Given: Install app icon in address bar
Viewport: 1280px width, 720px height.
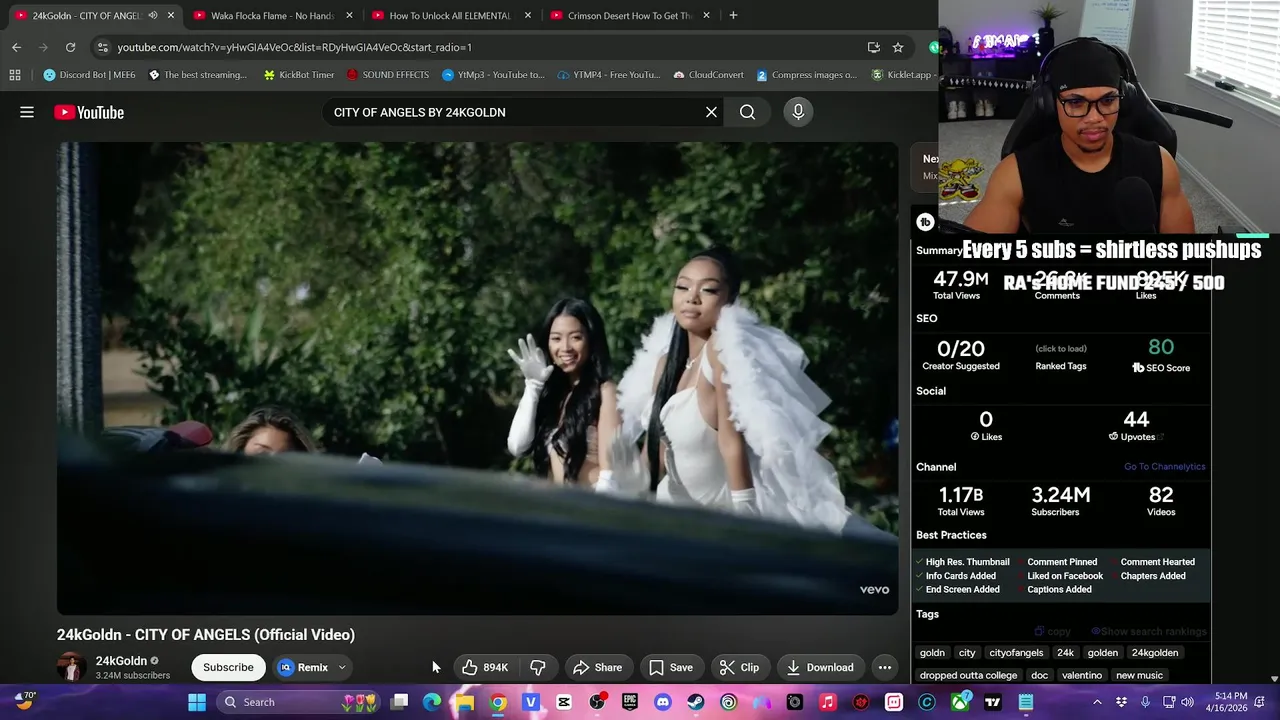Looking at the screenshot, I should coord(874,47).
